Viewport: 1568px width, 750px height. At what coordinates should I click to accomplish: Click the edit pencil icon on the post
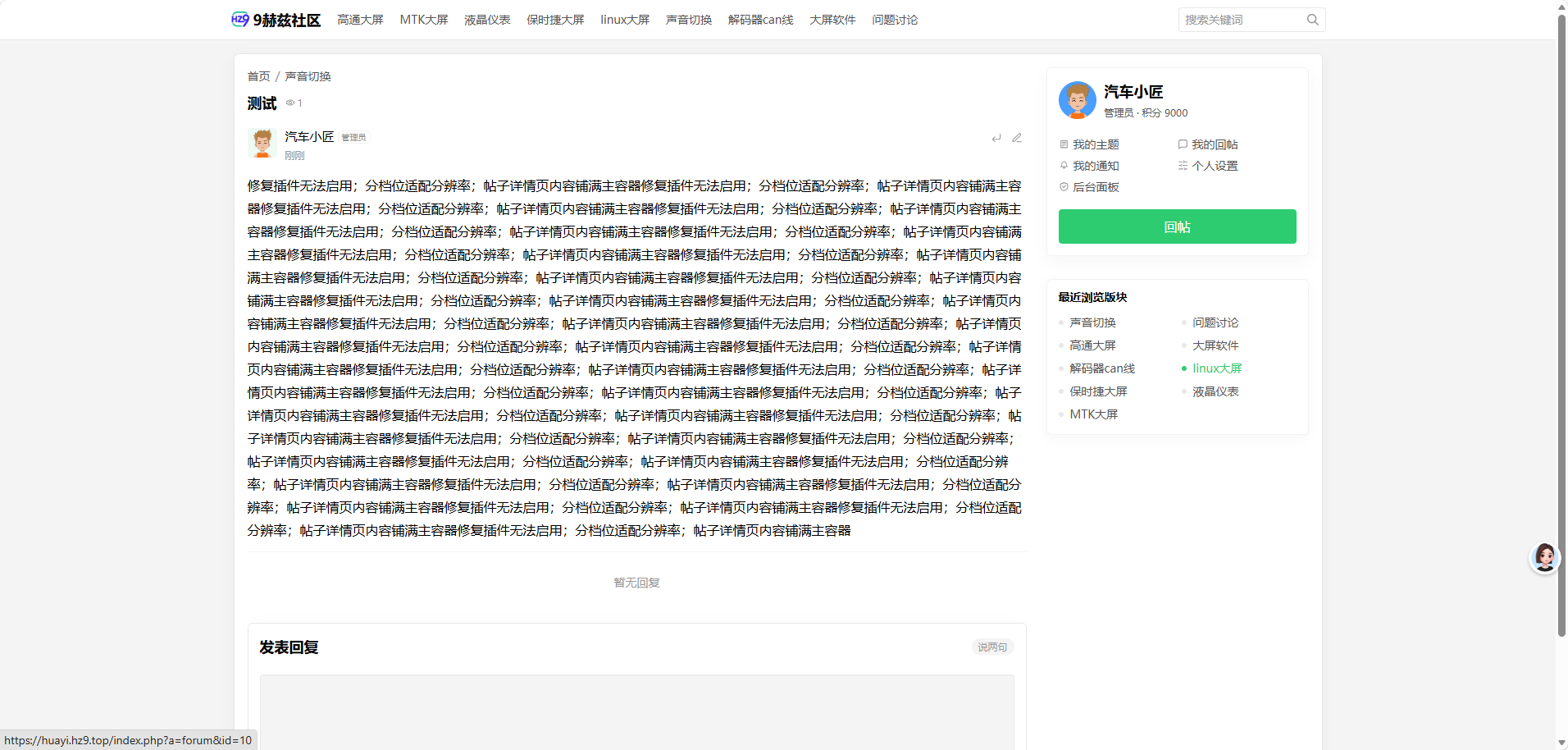[x=1017, y=138]
